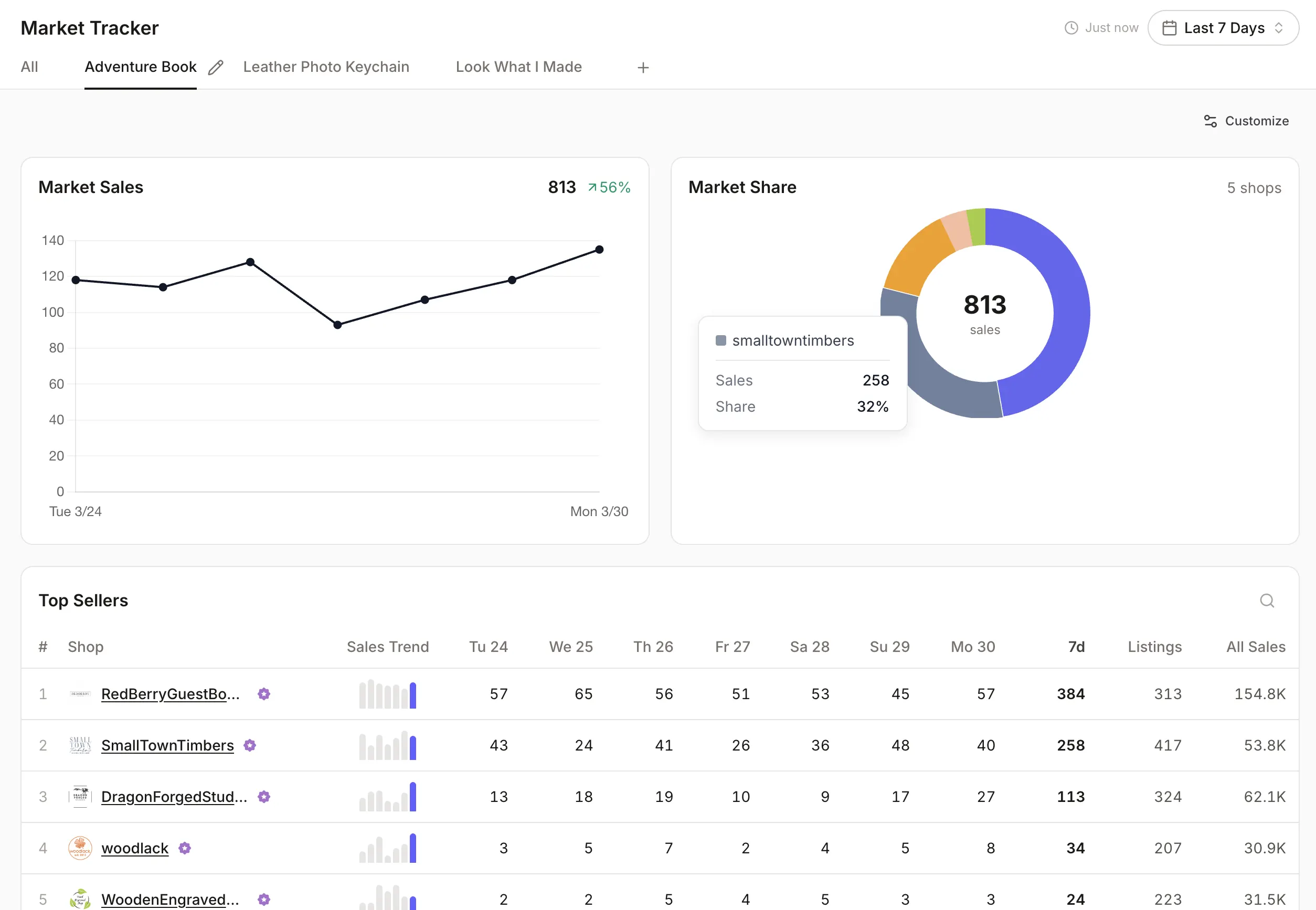Click the flower badge next to DragonForgedStudios
Image resolution: width=1316 pixels, height=910 pixels.
[264, 797]
